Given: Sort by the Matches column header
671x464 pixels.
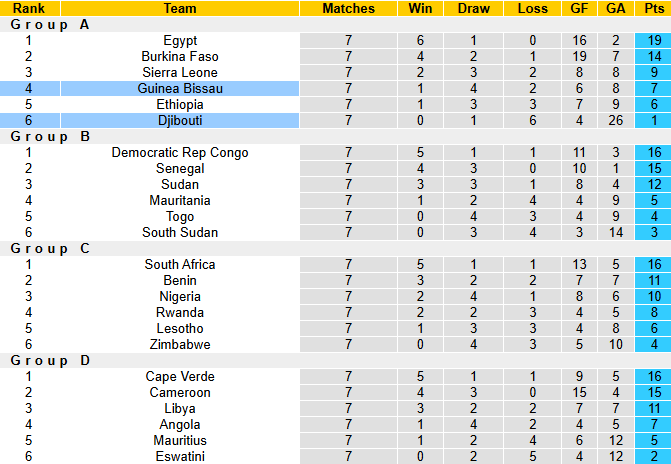Looking at the screenshot, I should [x=348, y=9].
